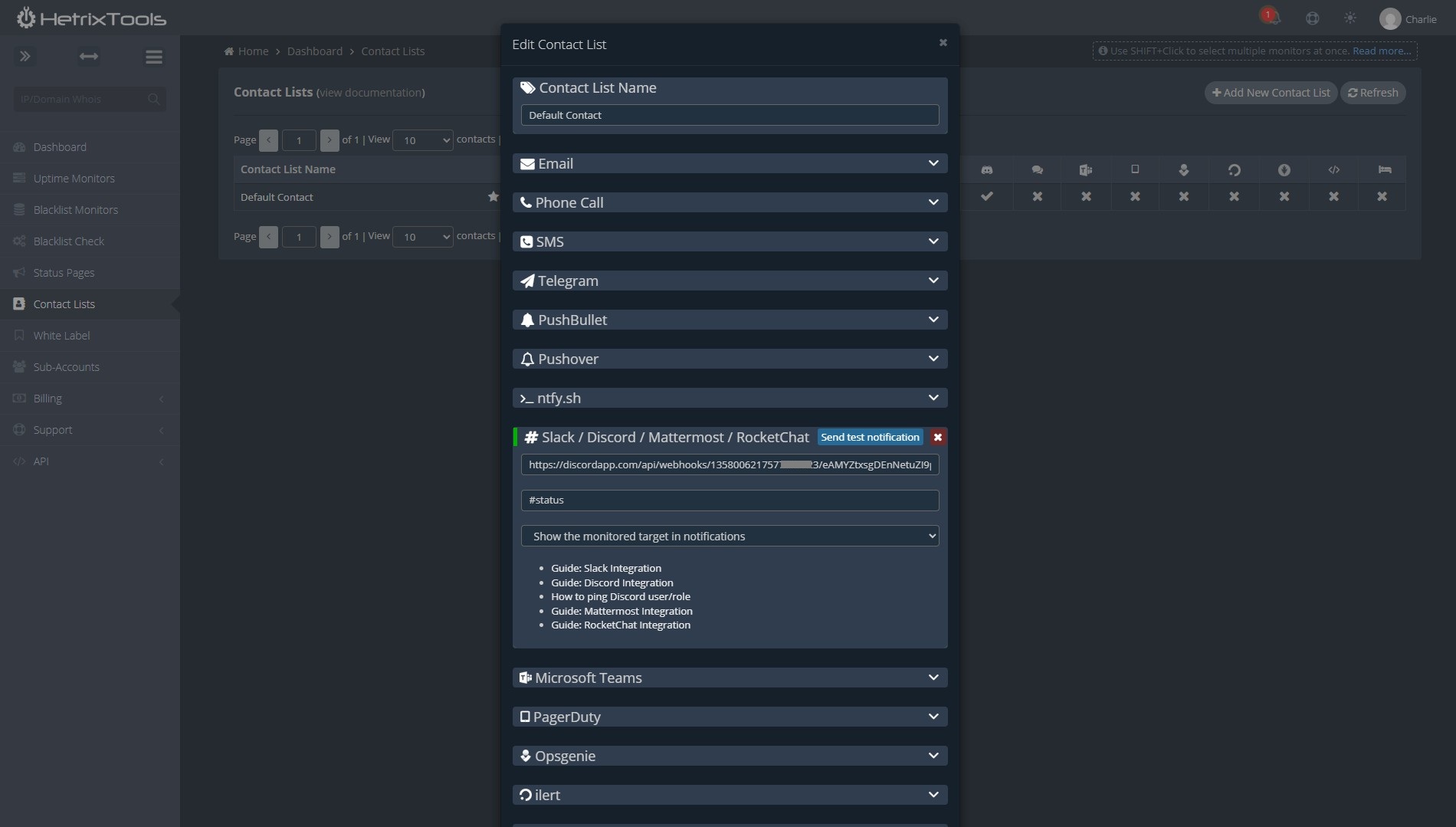The height and width of the screenshot is (827, 1456).
Task: Open Charlie user profile menu
Action: tap(1408, 18)
